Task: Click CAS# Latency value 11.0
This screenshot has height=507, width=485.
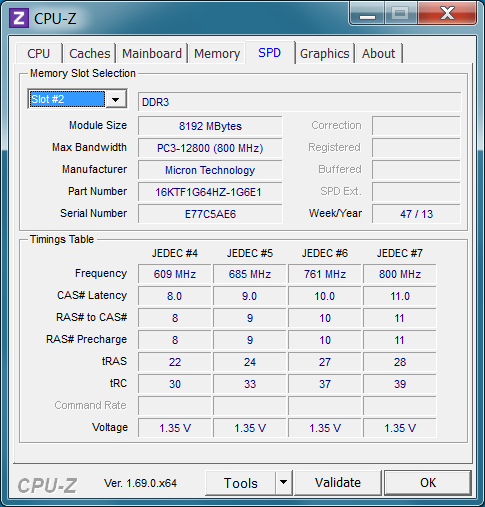Action: 400,296
